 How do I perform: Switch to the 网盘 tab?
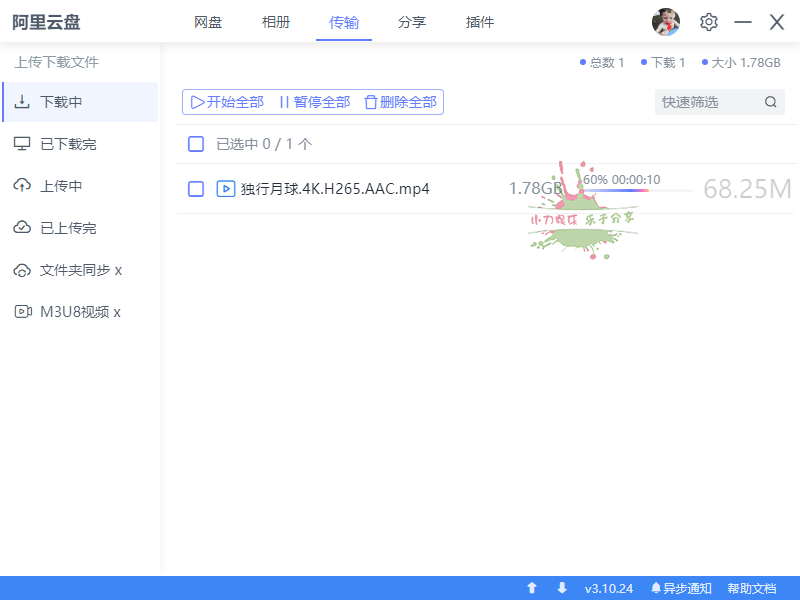tap(208, 21)
